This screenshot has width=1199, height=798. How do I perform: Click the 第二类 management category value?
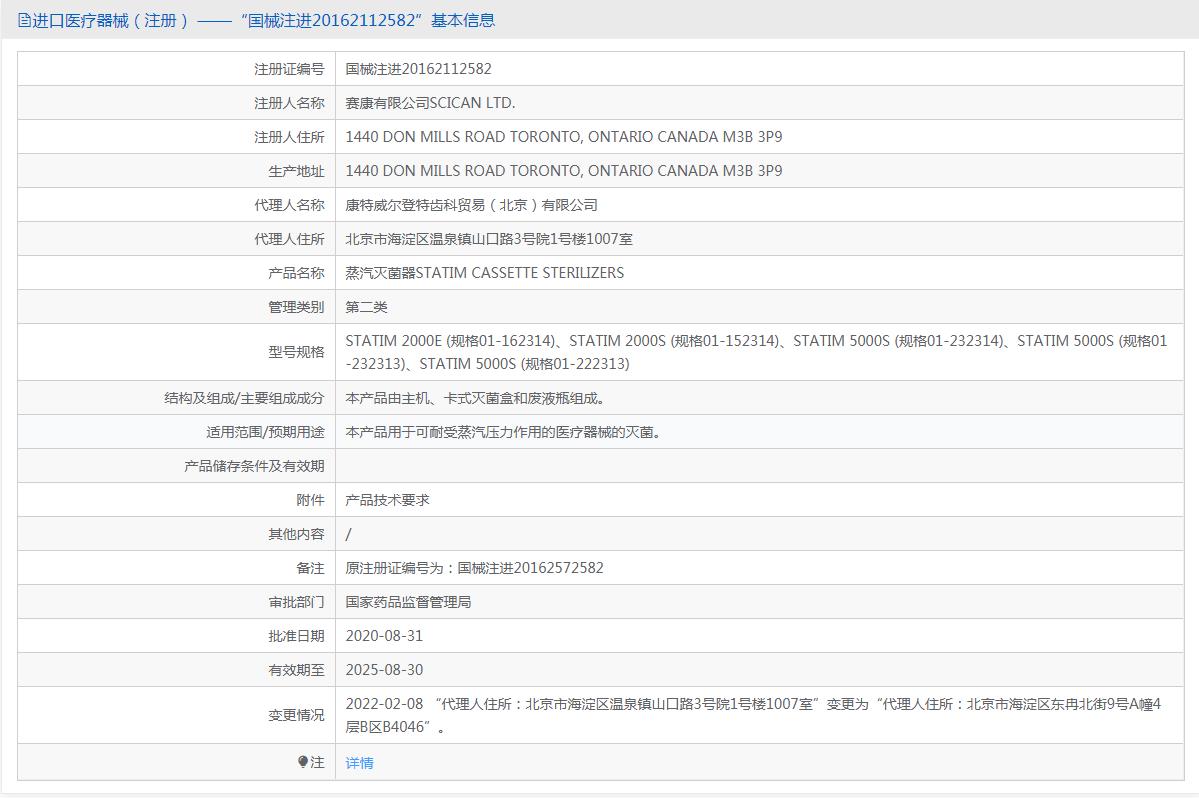(366, 307)
